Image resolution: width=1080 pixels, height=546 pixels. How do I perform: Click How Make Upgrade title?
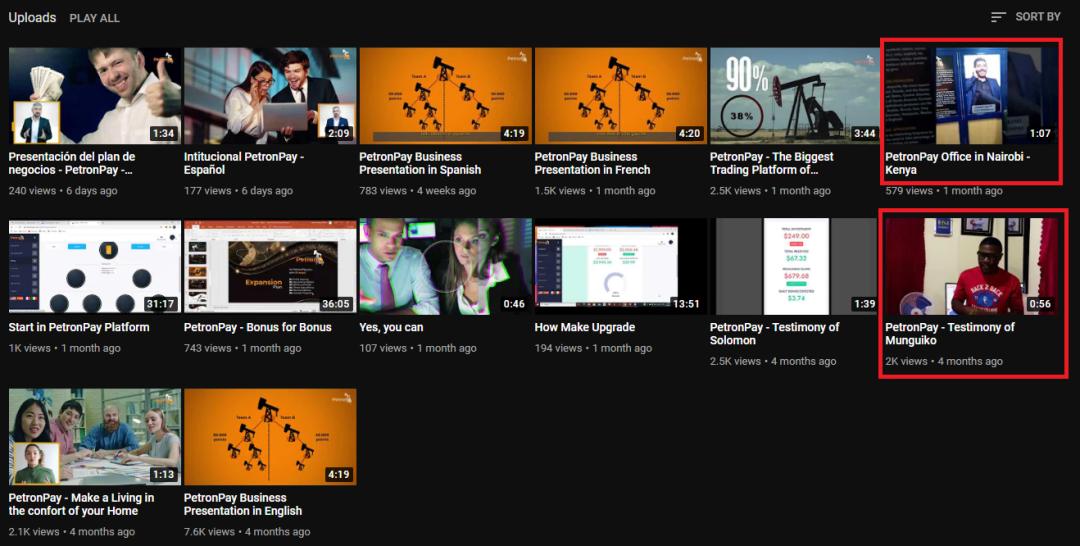(585, 327)
